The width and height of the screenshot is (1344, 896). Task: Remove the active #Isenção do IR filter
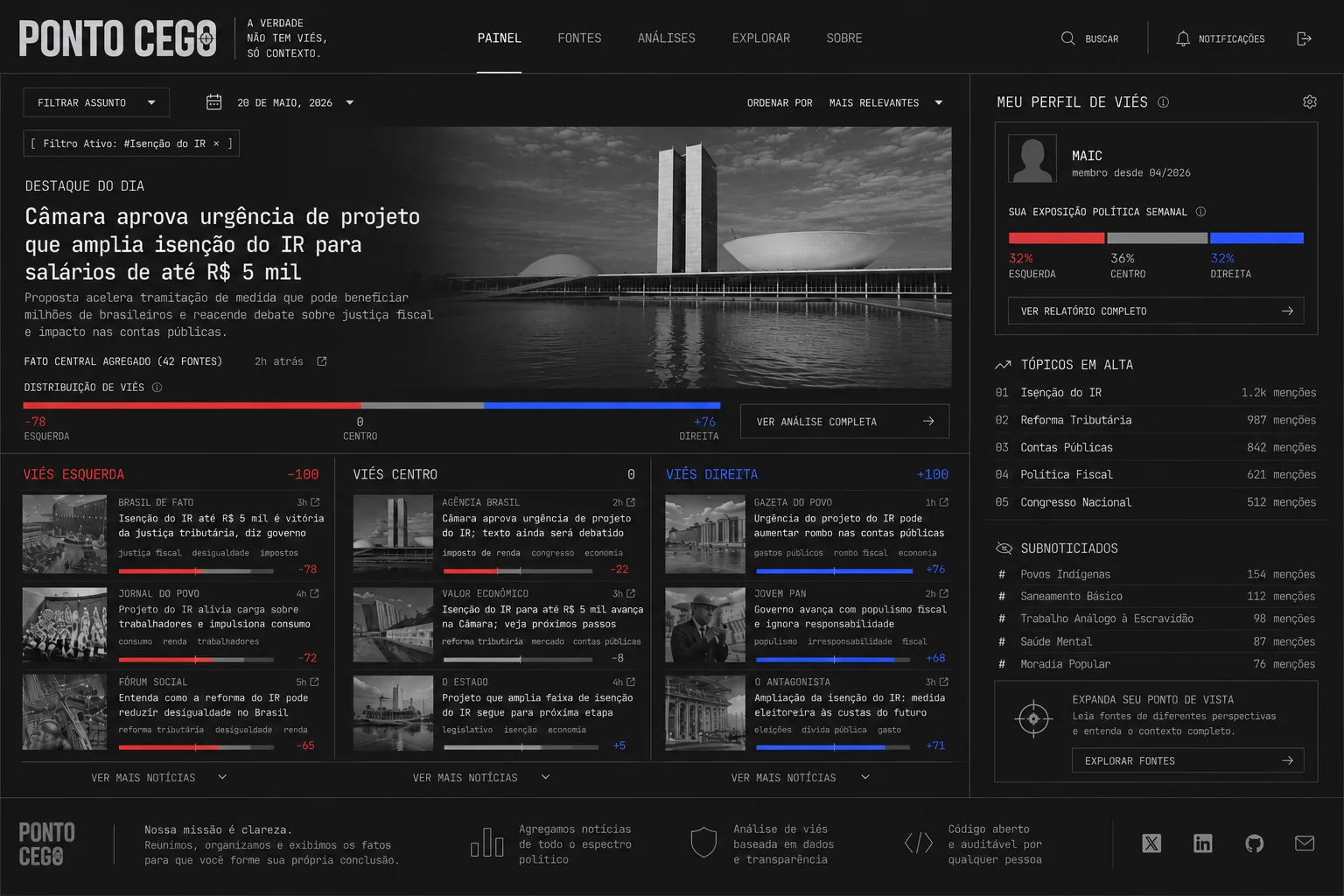[x=216, y=143]
